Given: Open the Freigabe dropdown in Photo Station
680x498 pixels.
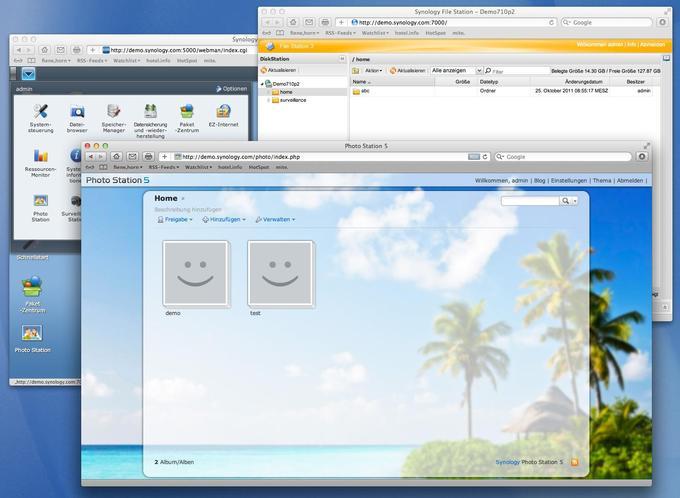Looking at the screenshot, I should 175,218.
